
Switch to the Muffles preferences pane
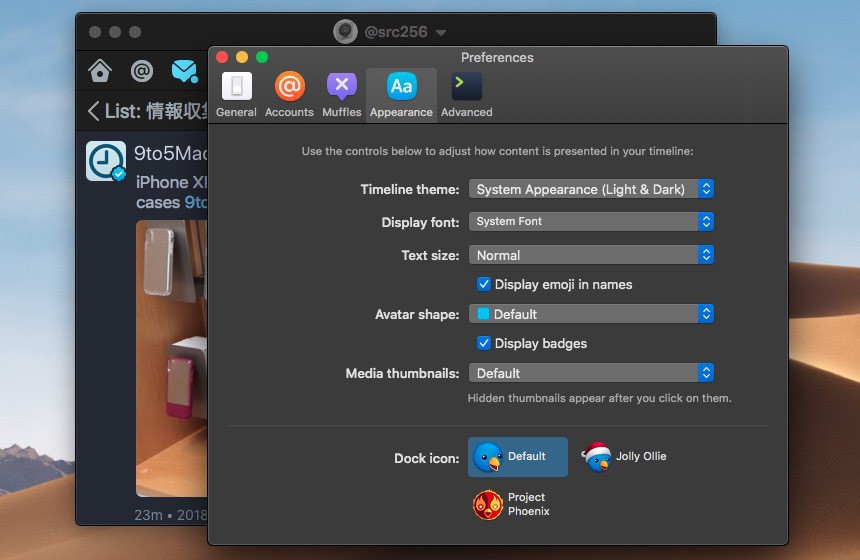coord(342,95)
